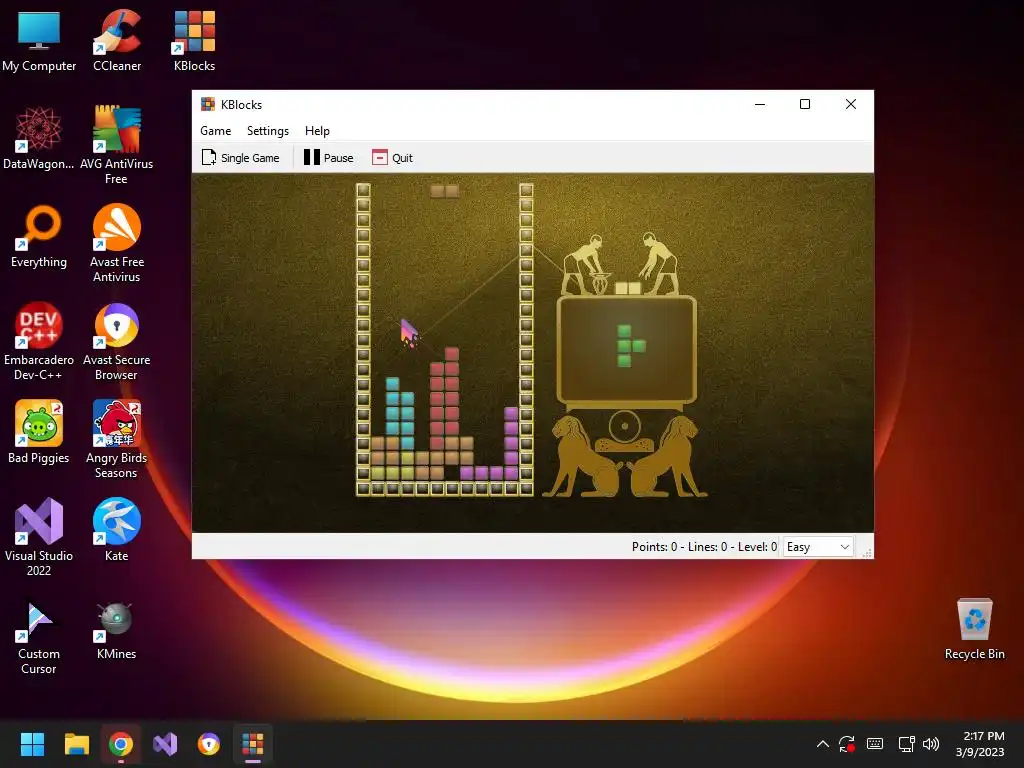Click the sync tray icon with red dot
The width and height of the screenshot is (1024, 768).
(847, 744)
